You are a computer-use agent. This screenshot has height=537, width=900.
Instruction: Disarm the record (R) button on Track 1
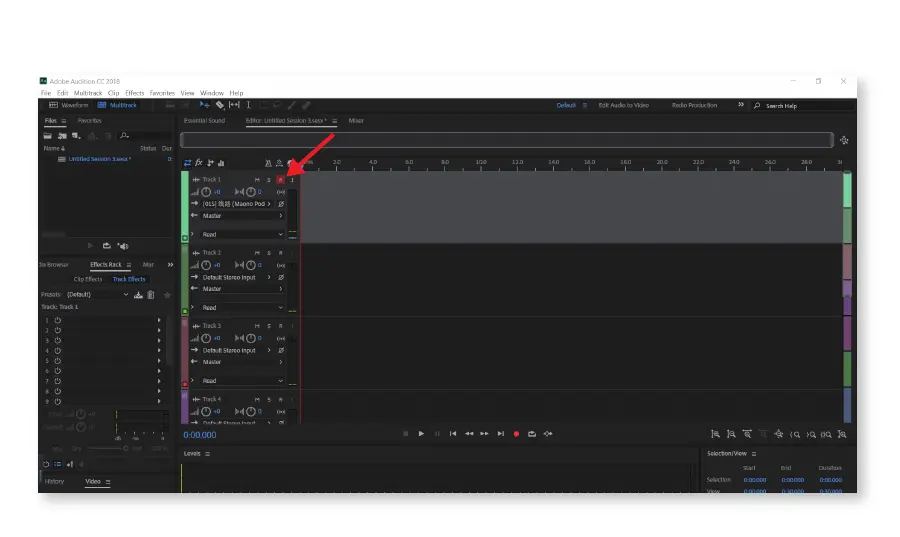(x=280, y=180)
